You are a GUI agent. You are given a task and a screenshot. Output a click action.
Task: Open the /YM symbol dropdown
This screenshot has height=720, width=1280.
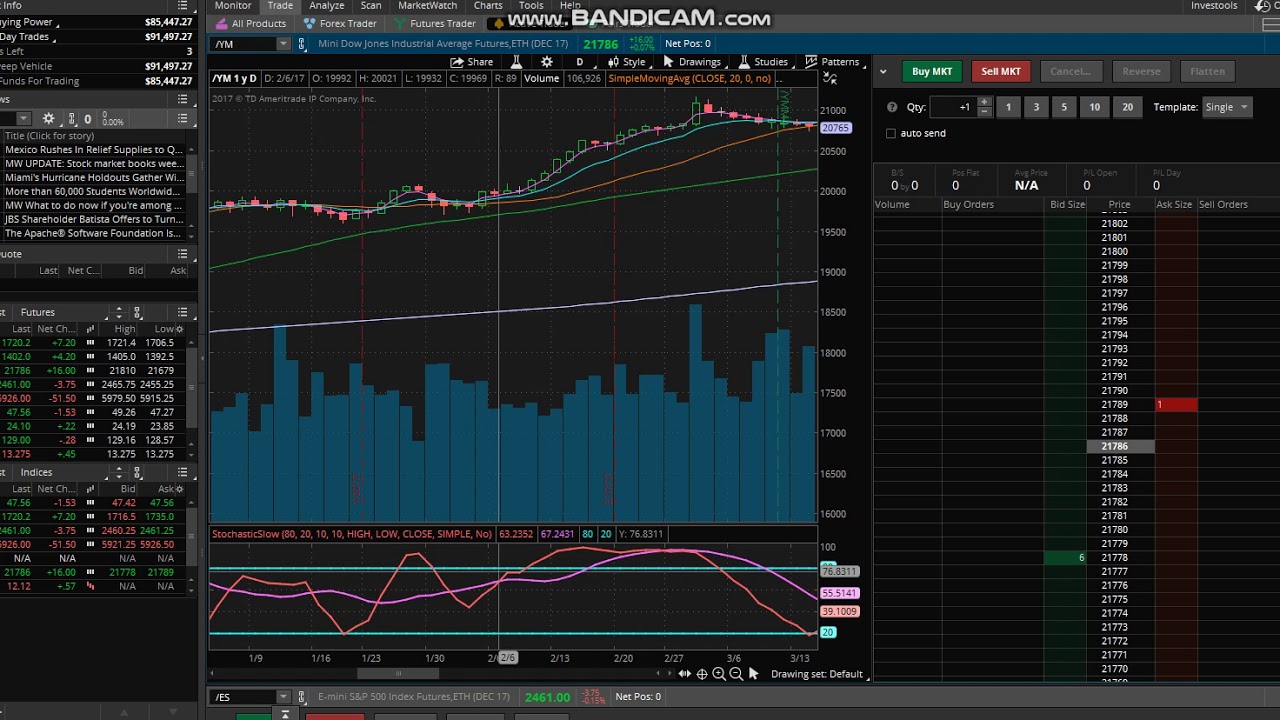click(283, 44)
